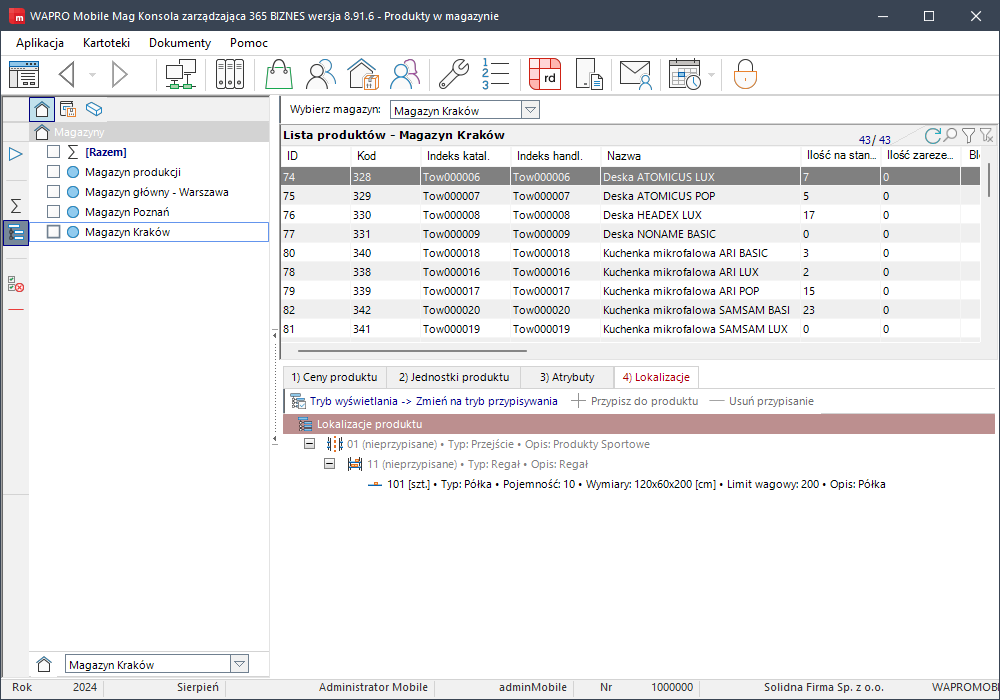This screenshot has width=1000, height=700.
Task: Click the mobile device document icon
Action: coord(589,75)
